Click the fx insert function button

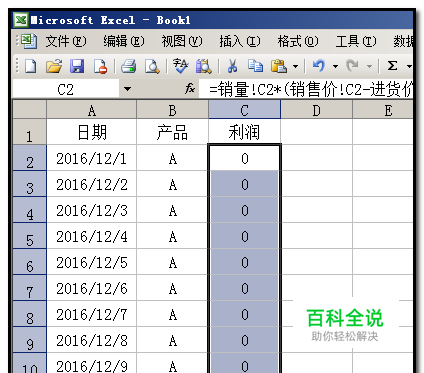pyautogui.click(x=190, y=89)
